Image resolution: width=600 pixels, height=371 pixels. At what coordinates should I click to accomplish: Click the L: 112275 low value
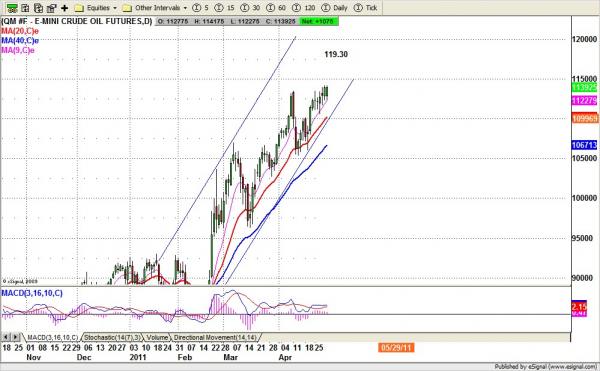[245, 21]
